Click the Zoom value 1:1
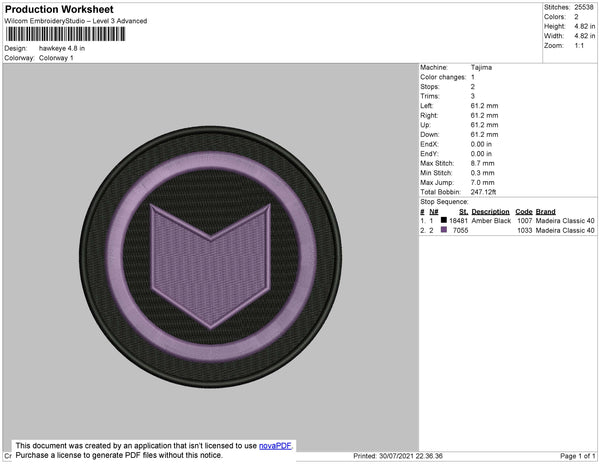This screenshot has height=464, width=600. pyautogui.click(x=579, y=46)
